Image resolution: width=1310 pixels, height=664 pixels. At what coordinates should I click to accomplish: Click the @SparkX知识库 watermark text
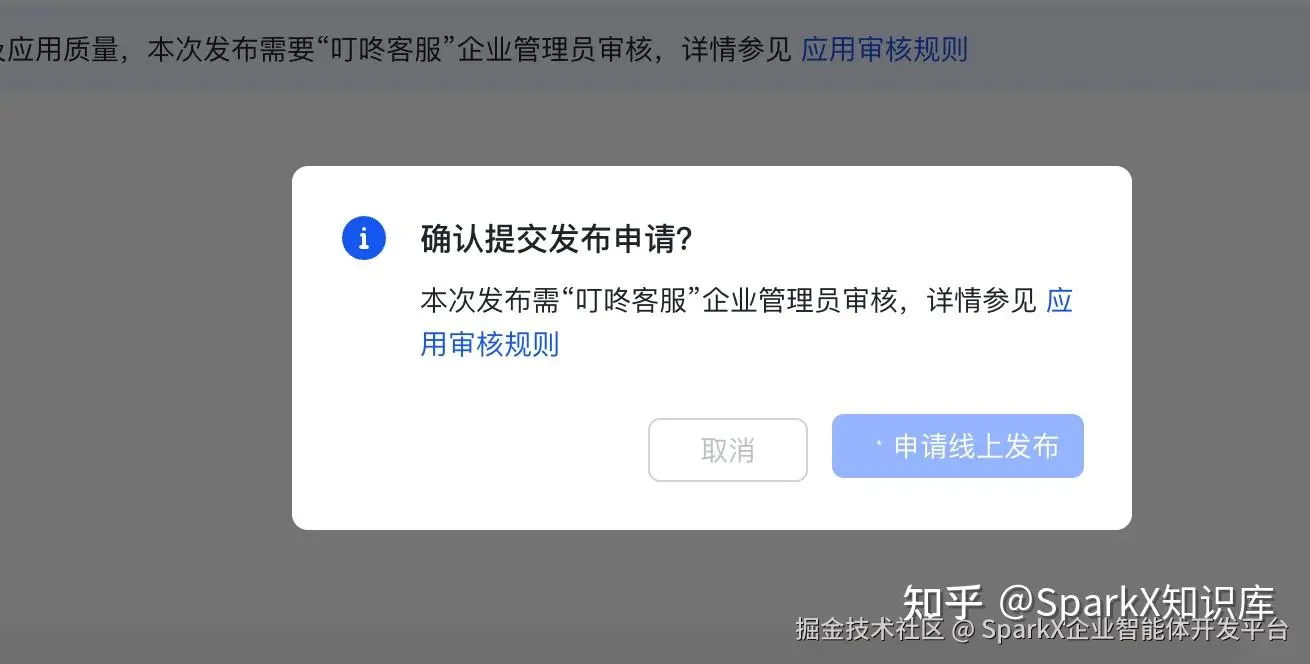point(1137,604)
